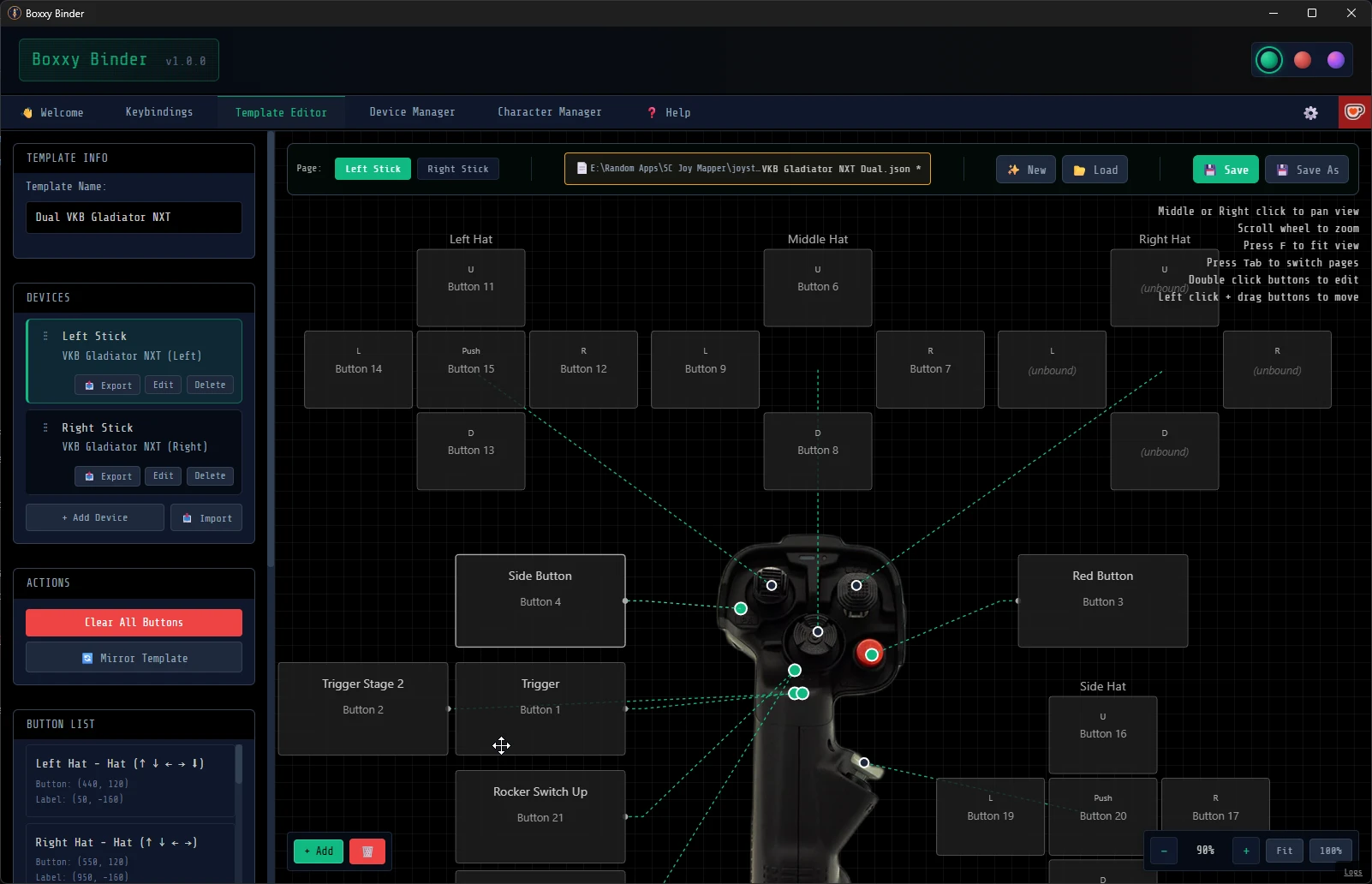Click the Left Stick device drag handle
1372x884 pixels.
tap(45, 336)
